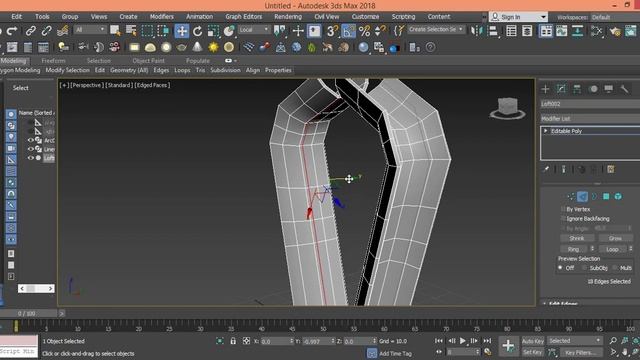Click the Align tool icon
640x360 pixels.
point(493,31)
